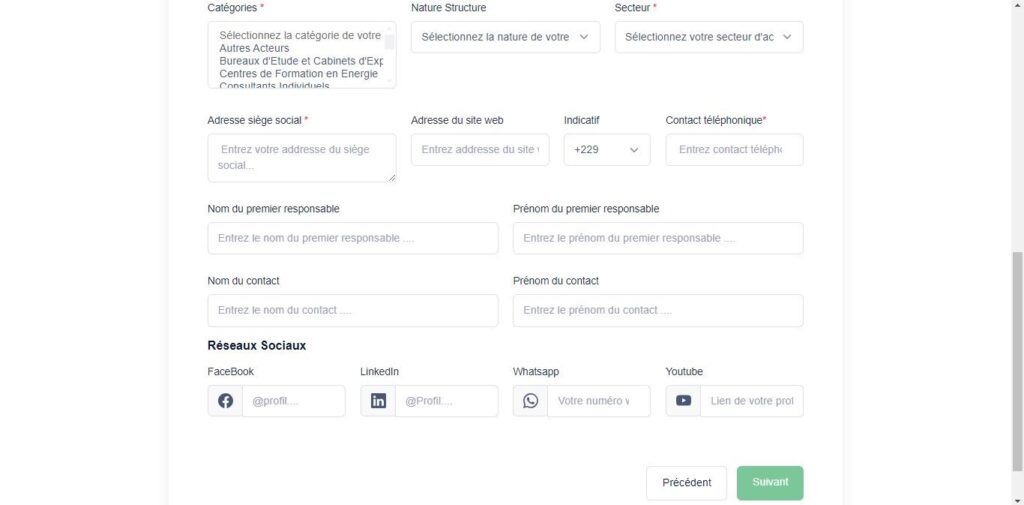
Task: Open the Nature Structure dropdown
Action: (505, 37)
